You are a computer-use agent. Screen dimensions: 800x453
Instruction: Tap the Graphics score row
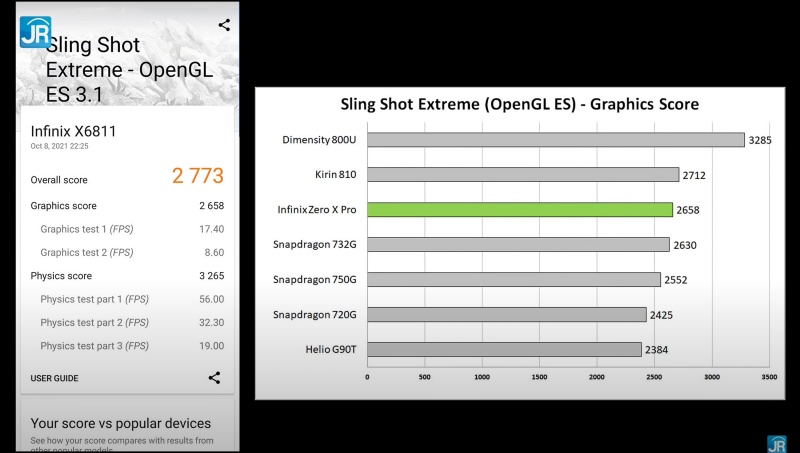point(127,206)
